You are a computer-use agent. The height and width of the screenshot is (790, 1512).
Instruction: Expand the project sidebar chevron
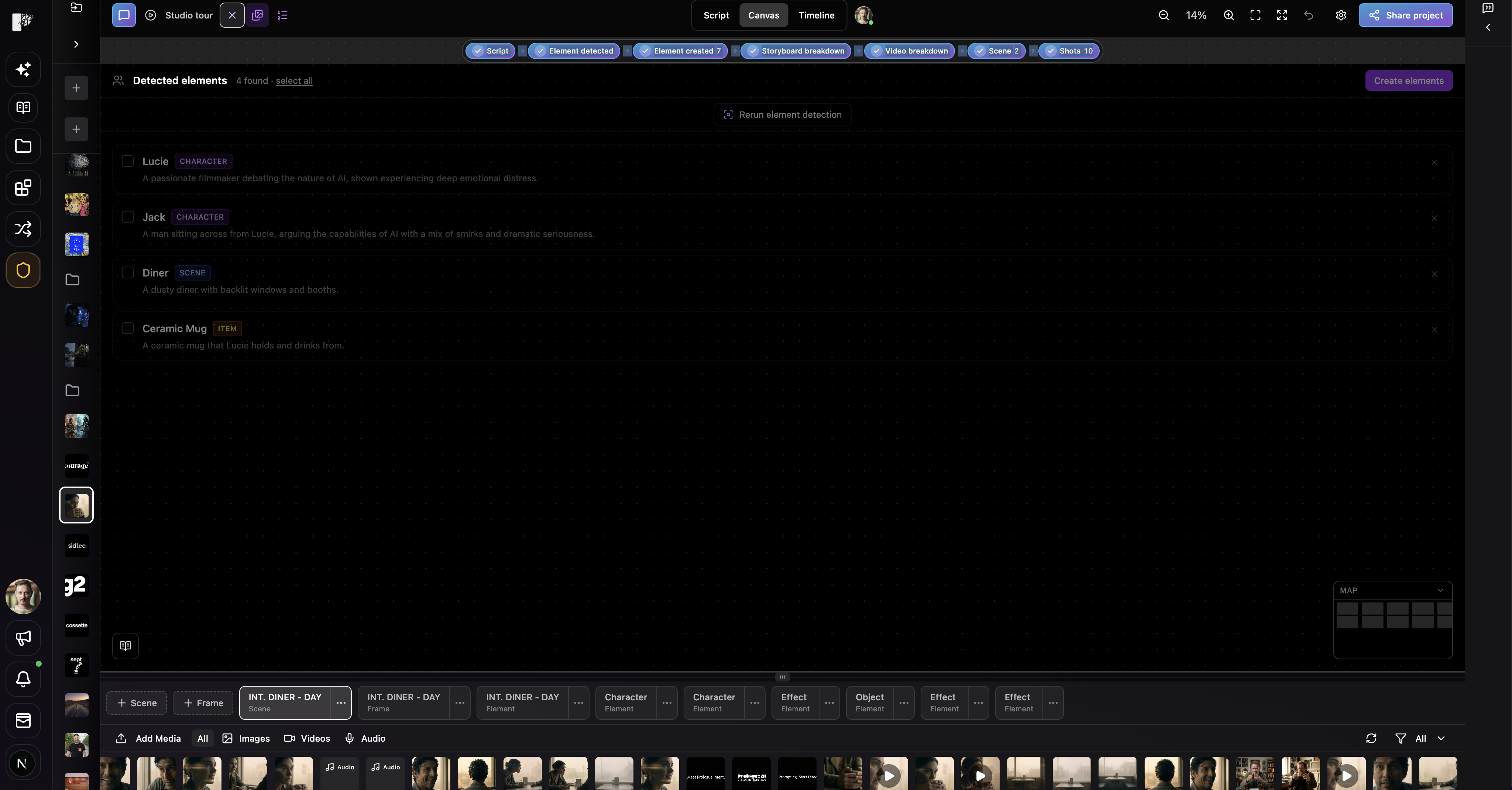[76, 44]
